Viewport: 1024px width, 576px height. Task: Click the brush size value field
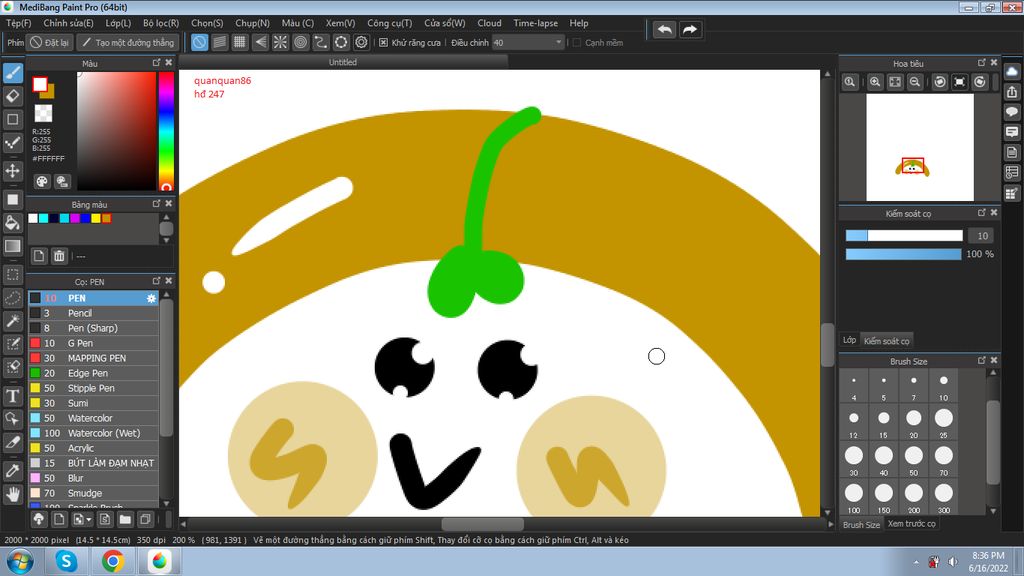[x=982, y=236]
